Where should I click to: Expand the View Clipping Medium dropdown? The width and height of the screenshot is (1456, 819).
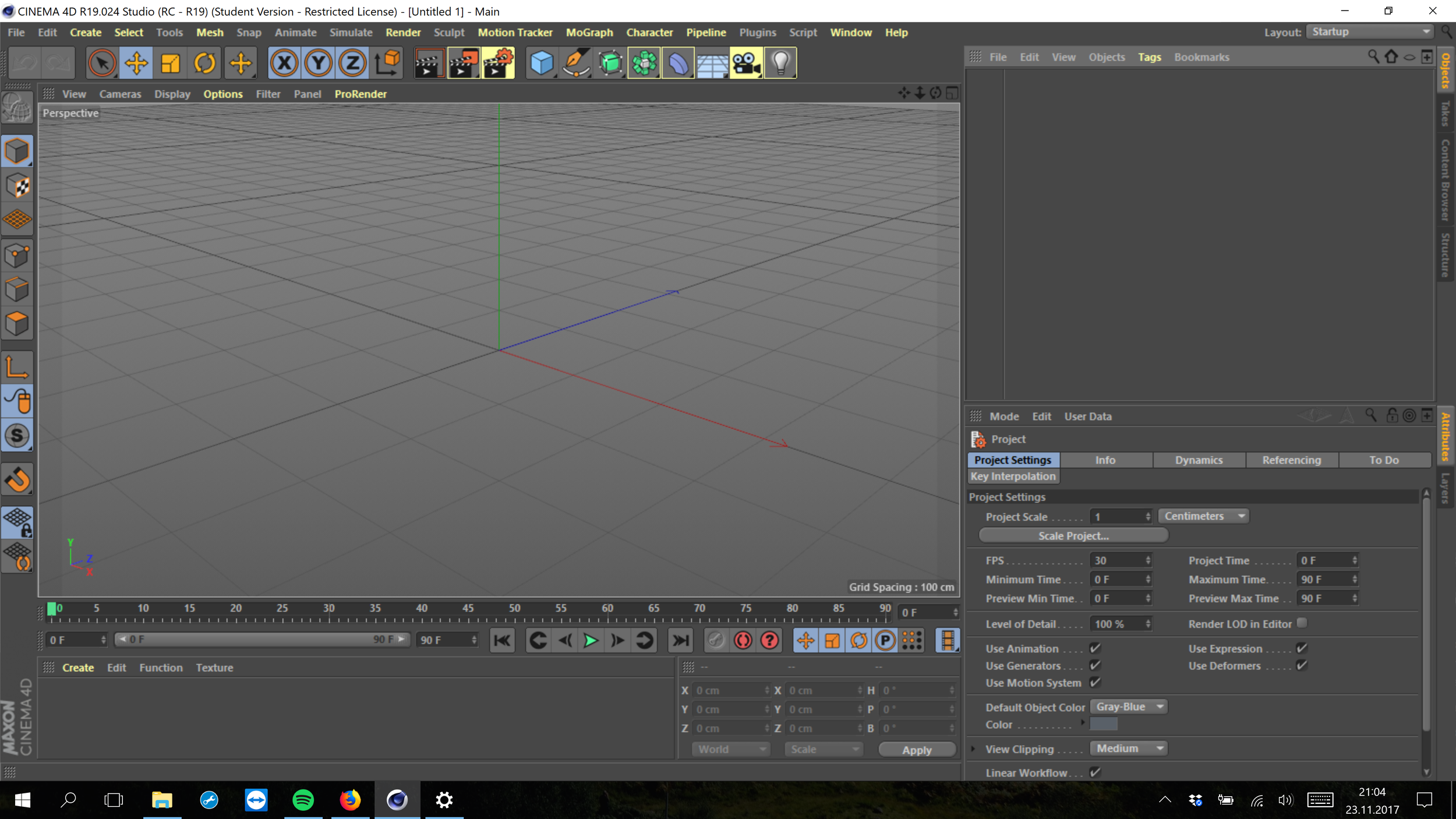tap(1129, 749)
